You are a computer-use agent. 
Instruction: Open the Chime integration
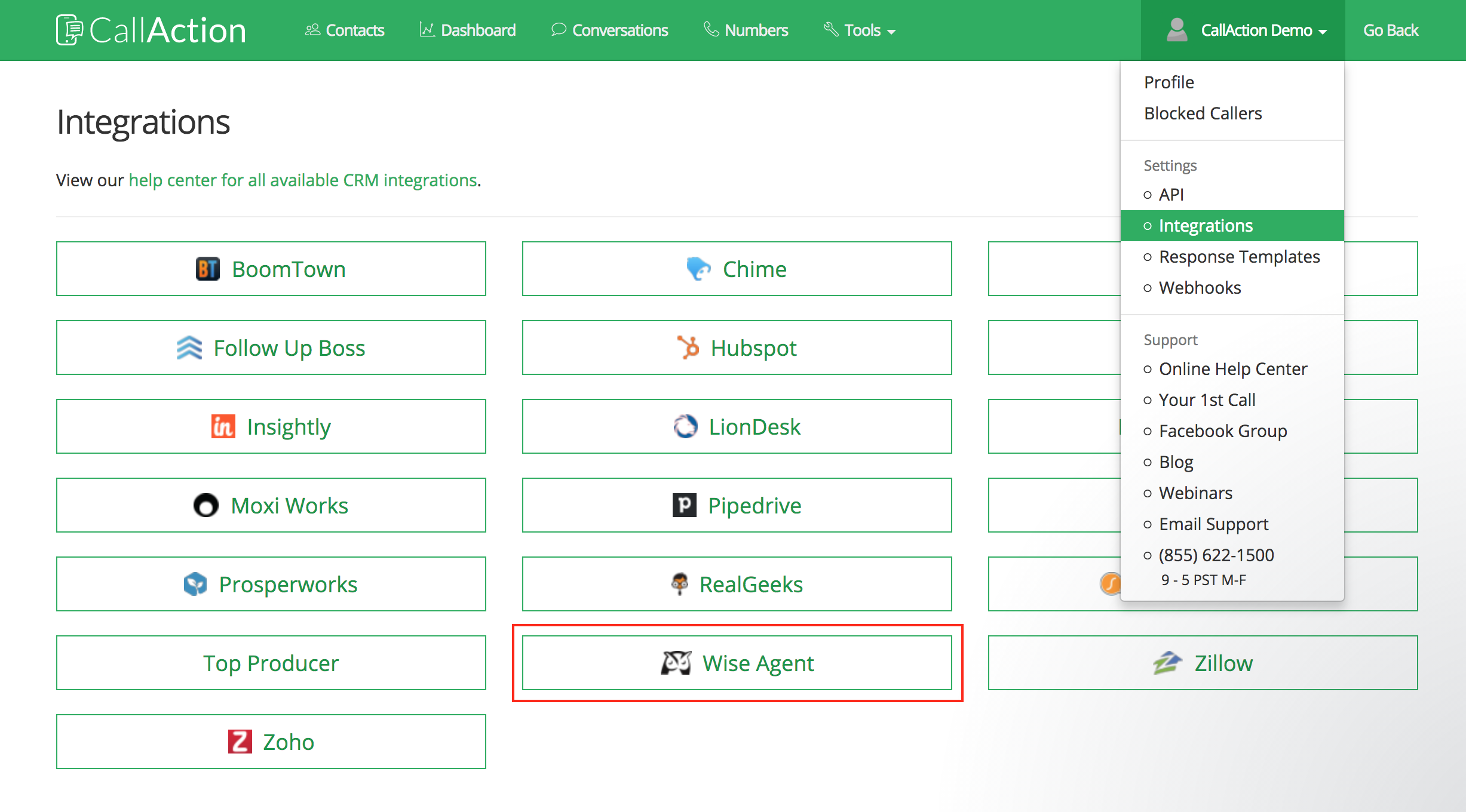[737, 269]
